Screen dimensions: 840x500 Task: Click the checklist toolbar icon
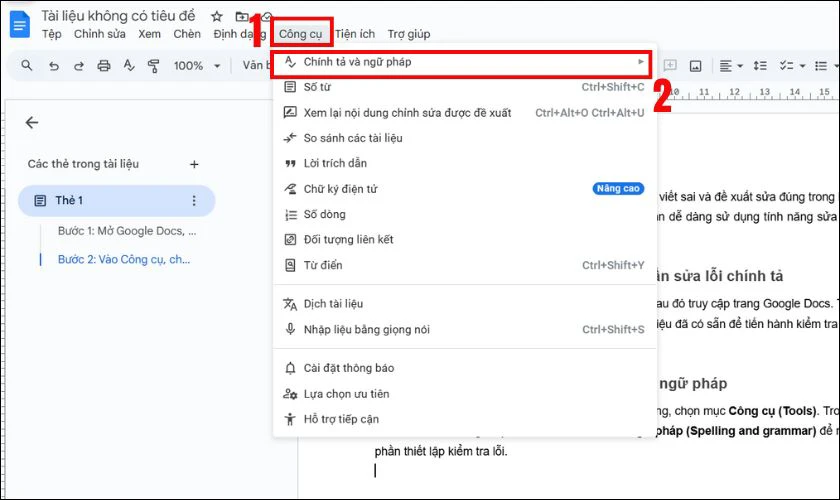tap(786, 66)
